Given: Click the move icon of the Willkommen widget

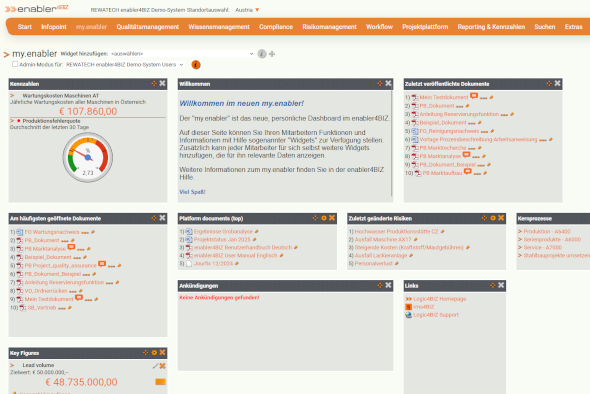Looking at the screenshot, I should click(x=380, y=84).
